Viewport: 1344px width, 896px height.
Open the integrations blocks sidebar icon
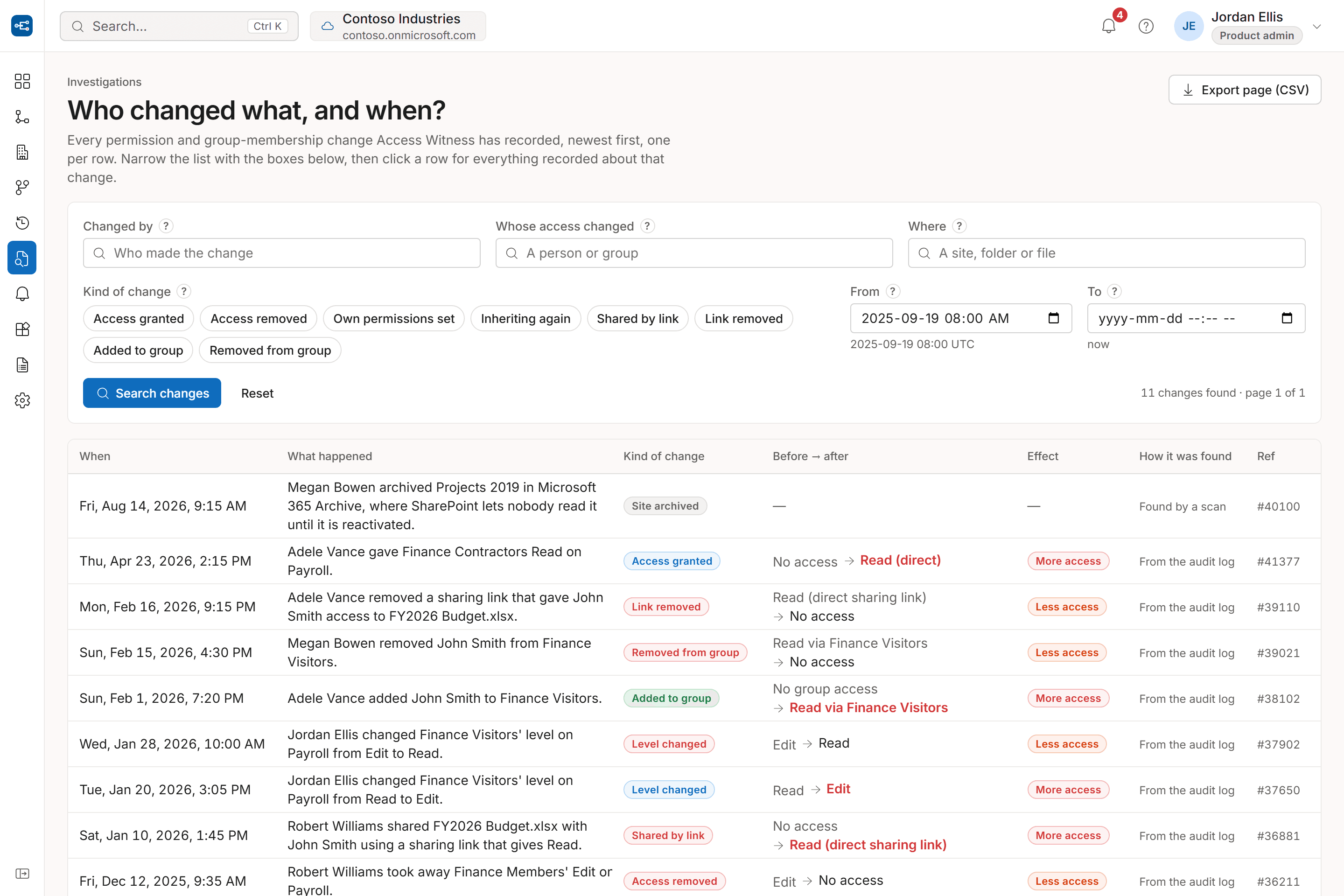pos(22,329)
